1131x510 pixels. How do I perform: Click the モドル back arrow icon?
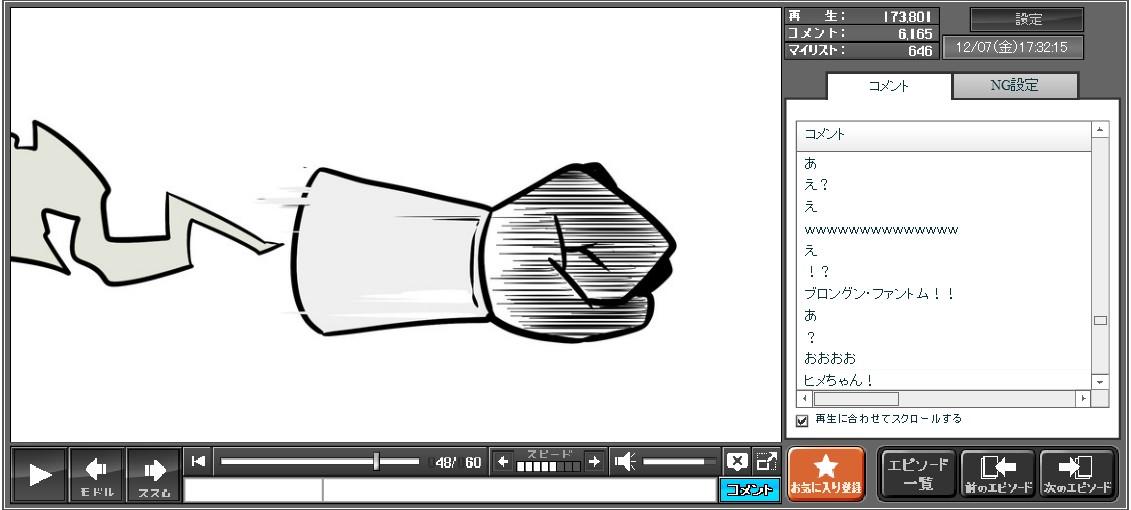97,474
